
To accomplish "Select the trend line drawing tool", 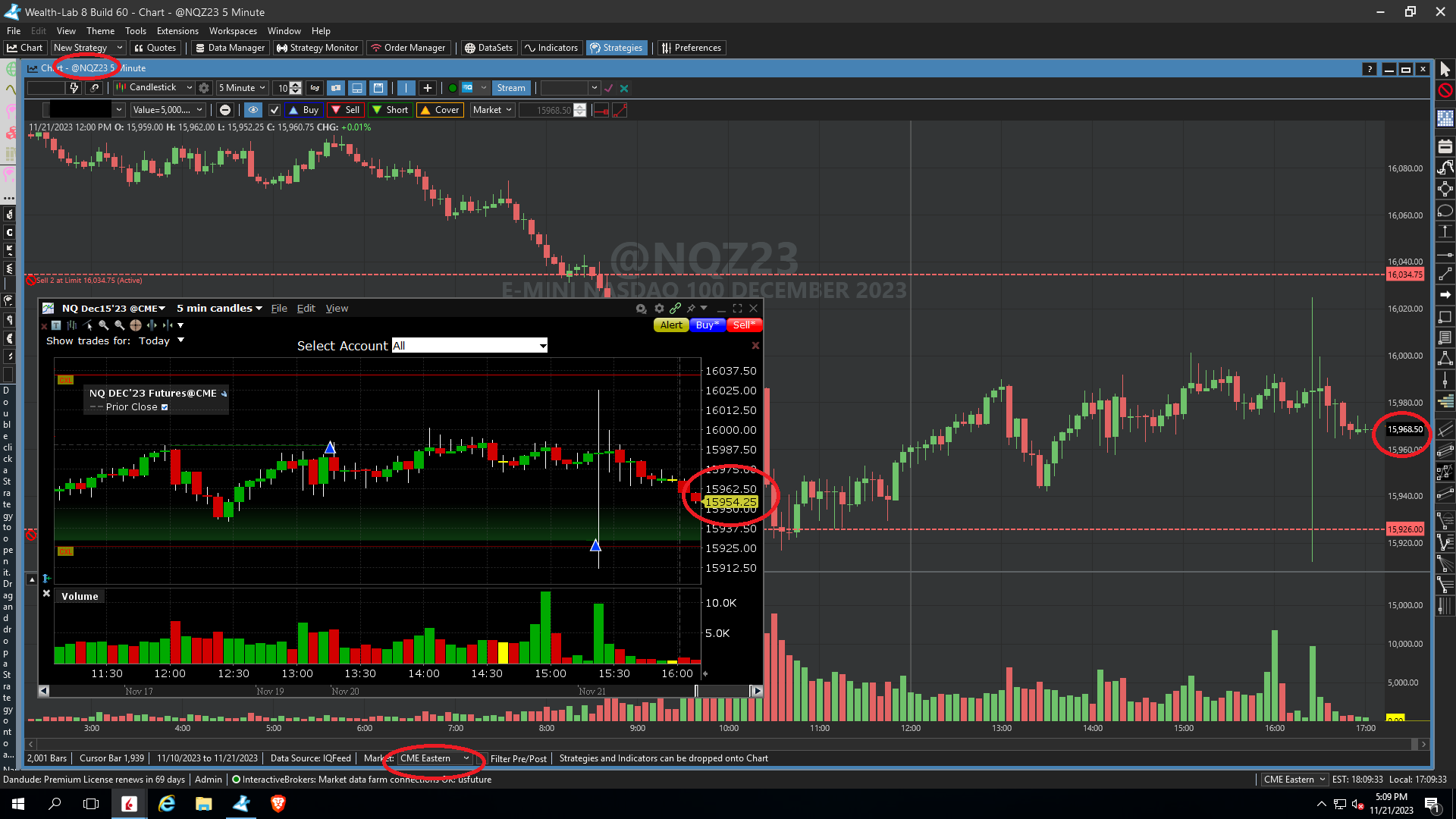I will click(x=1445, y=274).
